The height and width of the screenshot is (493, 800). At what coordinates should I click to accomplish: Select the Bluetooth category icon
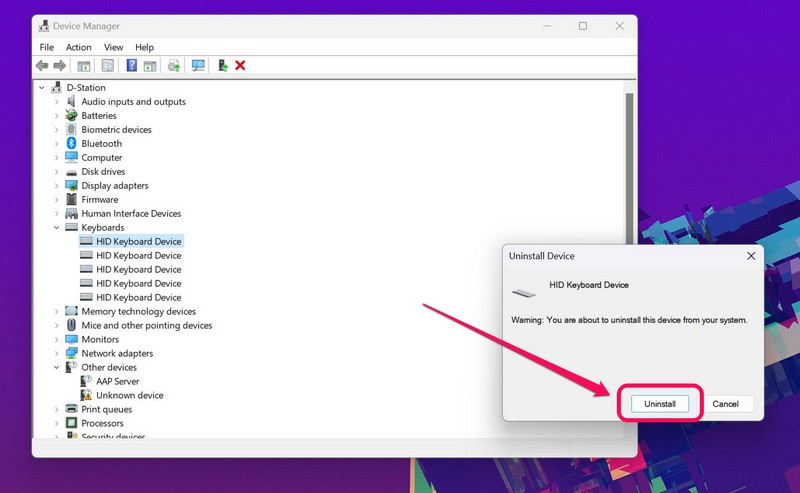tap(71, 144)
